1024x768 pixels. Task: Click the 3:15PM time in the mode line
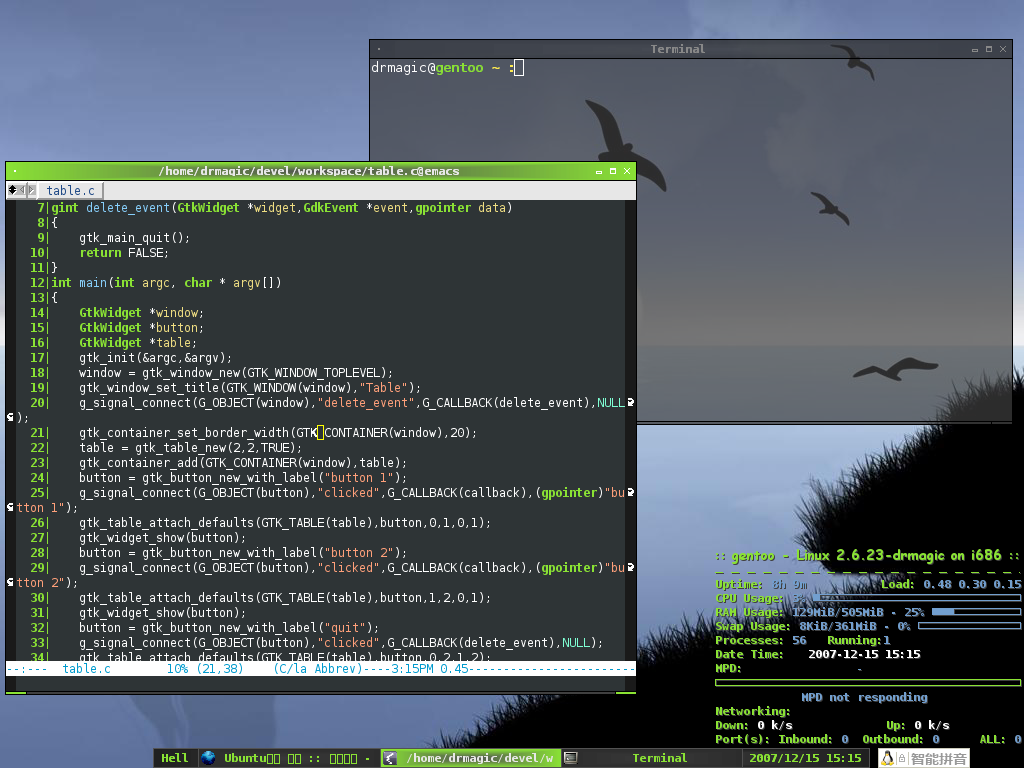412,669
